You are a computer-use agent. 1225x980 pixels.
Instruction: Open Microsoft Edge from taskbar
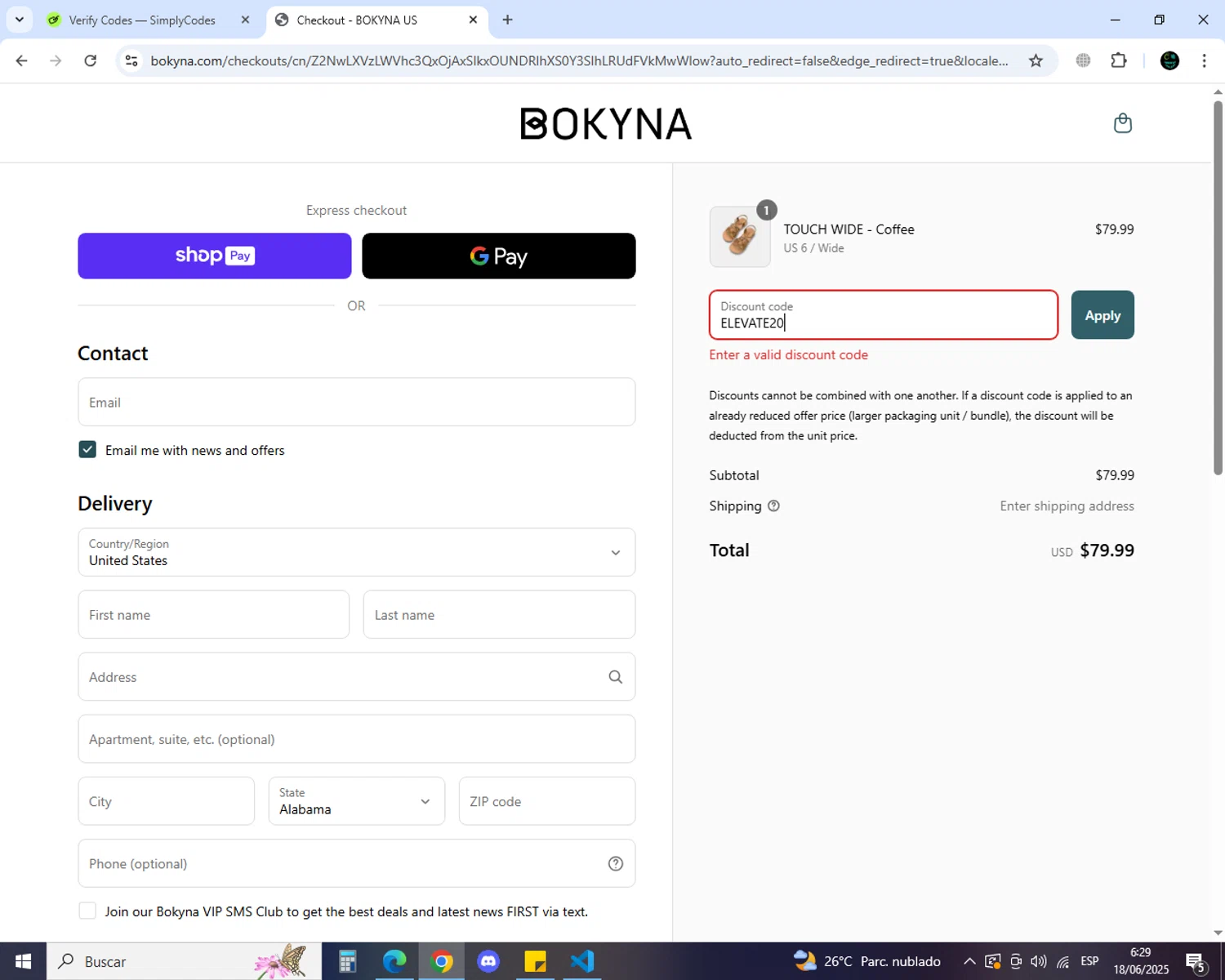pyautogui.click(x=394, y=961)
